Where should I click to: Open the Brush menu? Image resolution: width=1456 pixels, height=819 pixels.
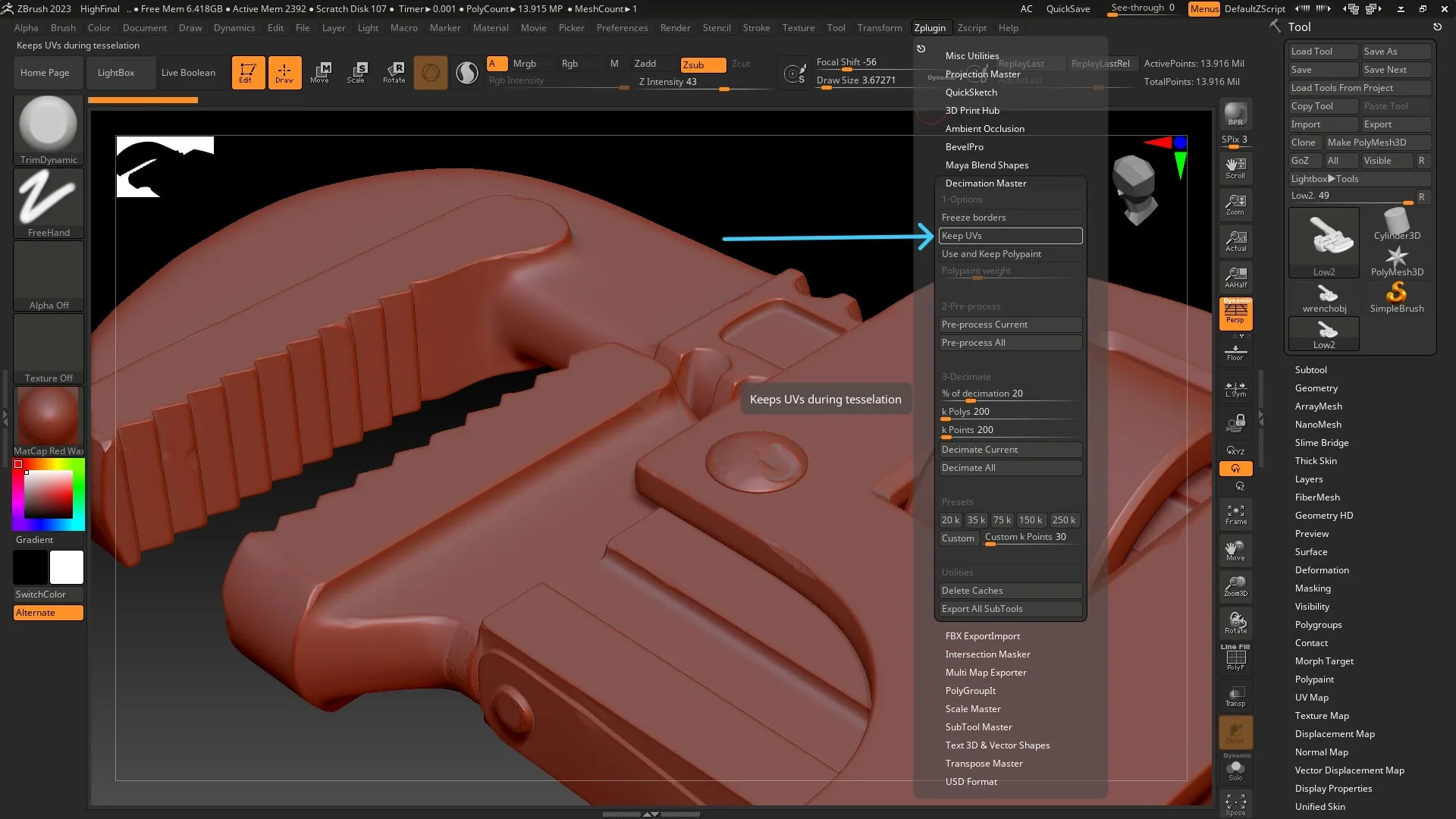click(63, 28)
